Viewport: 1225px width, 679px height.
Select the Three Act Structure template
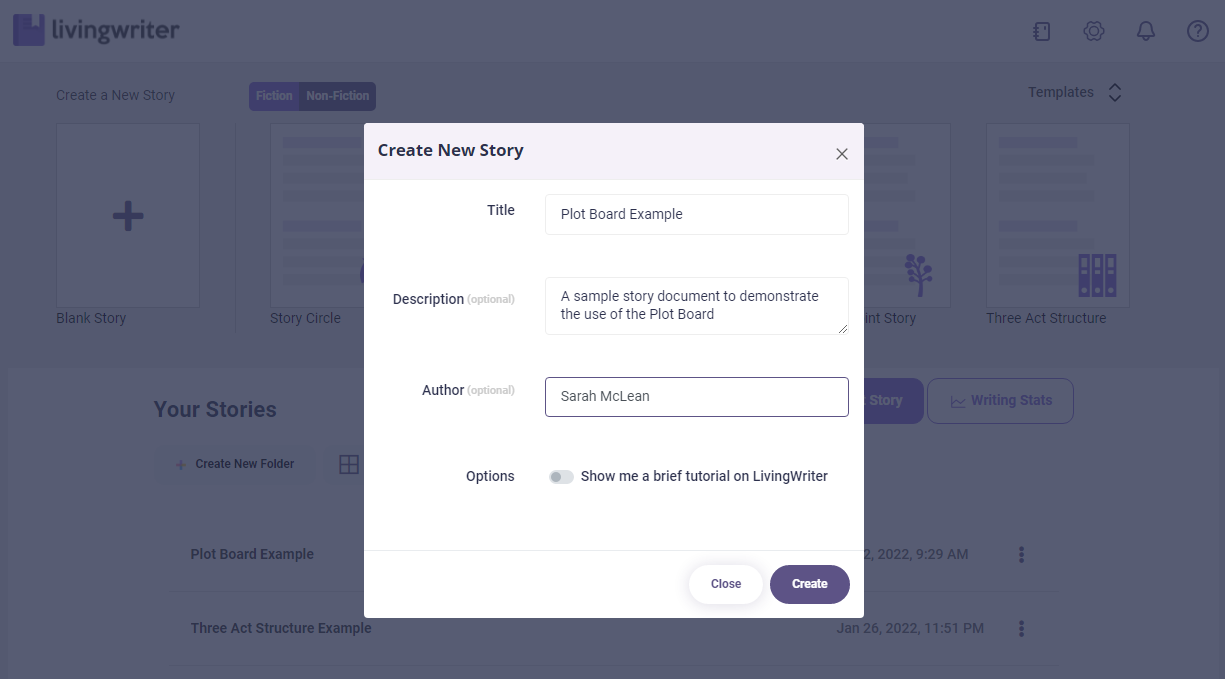(1057, 215)
